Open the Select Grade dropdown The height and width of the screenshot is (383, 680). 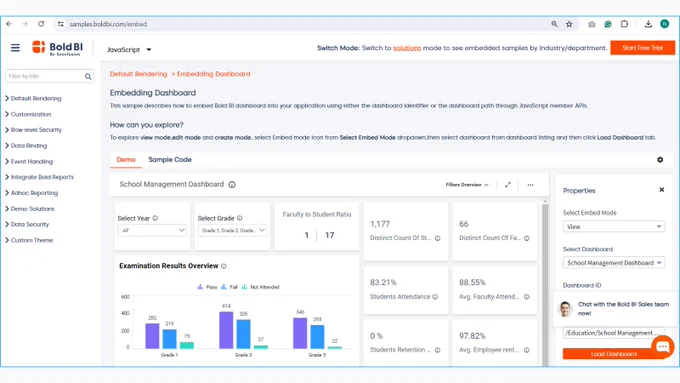coord(232,230)
